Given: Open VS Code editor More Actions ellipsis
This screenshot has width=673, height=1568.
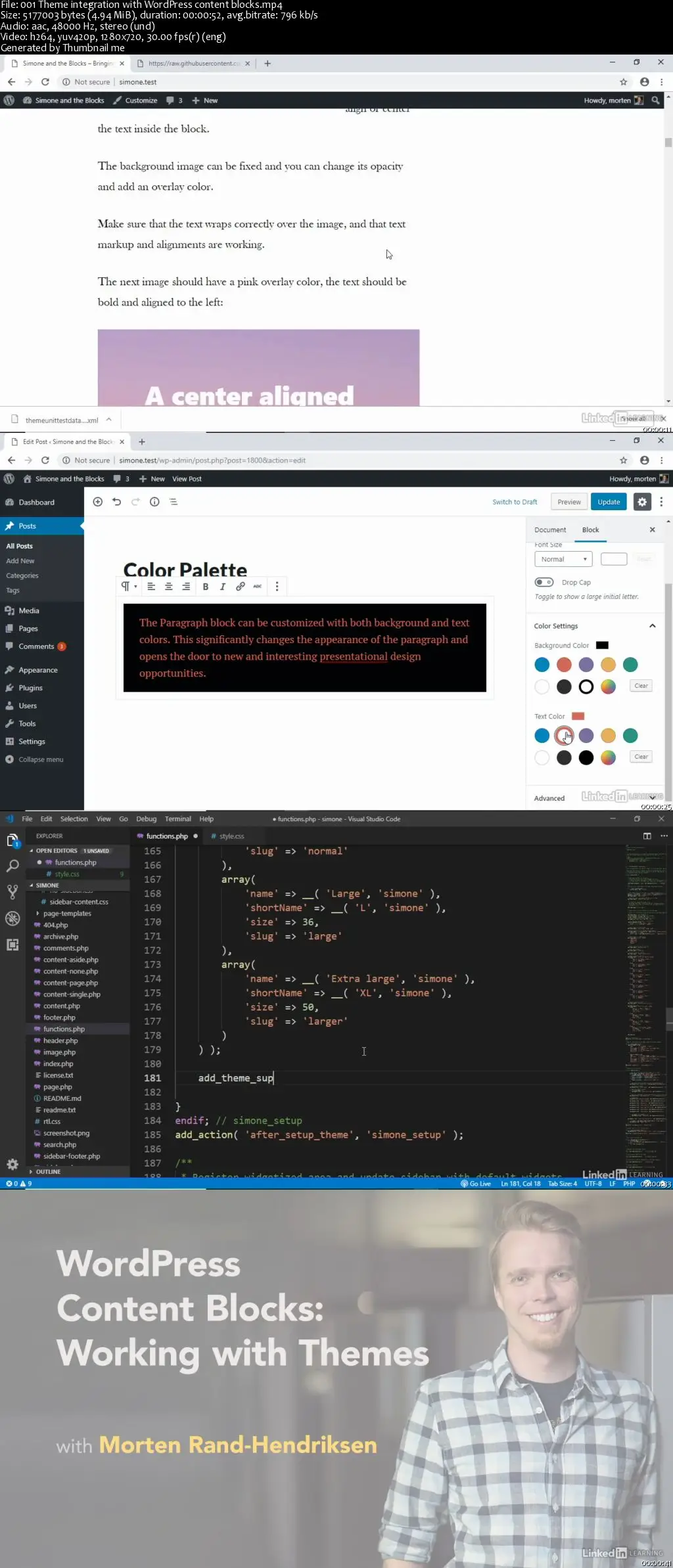Looking at the screenshot, I should pos(664,836).
